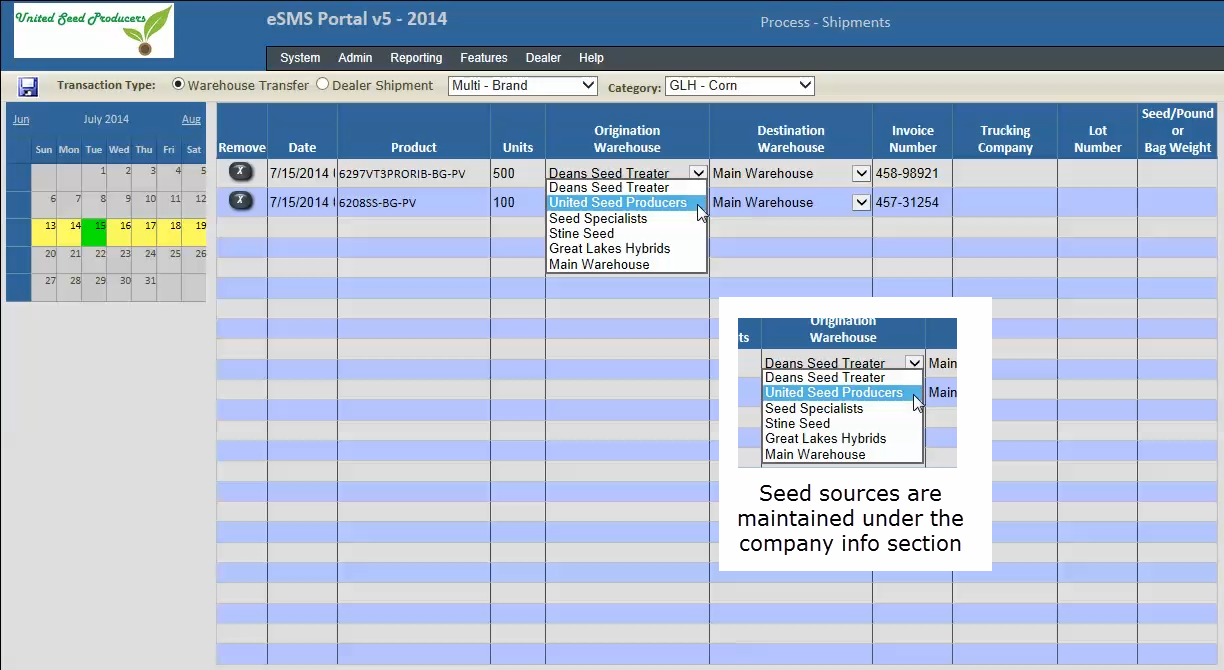Click the product field 6297VT3PRORIB-BG-PV
This screenshot has width=1224, height=670.
point(414,173)
